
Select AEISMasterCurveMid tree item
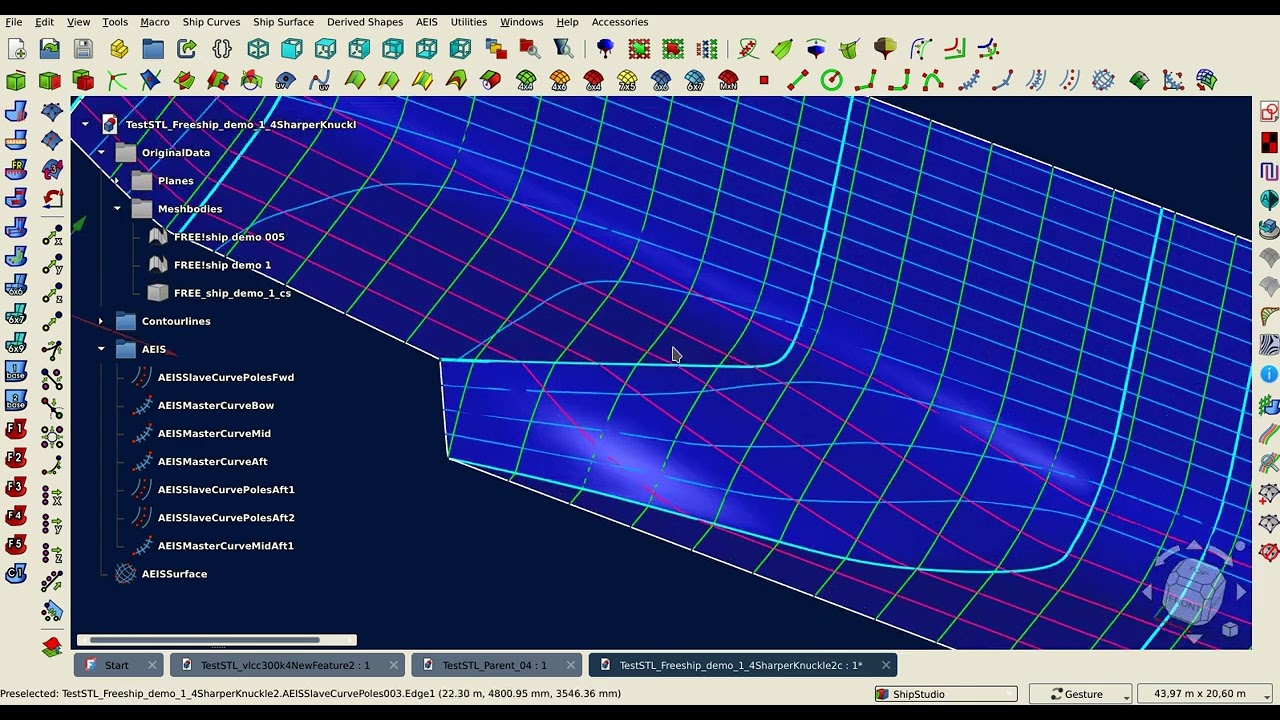point(214,433)
